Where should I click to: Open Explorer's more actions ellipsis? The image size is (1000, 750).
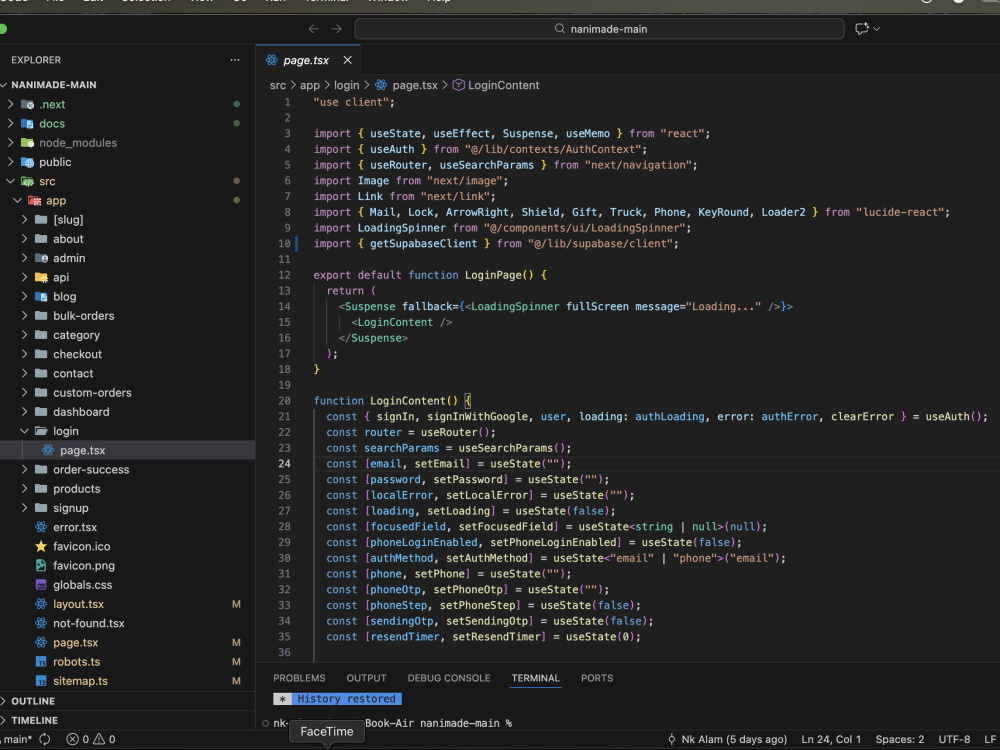tap(235, 60)
